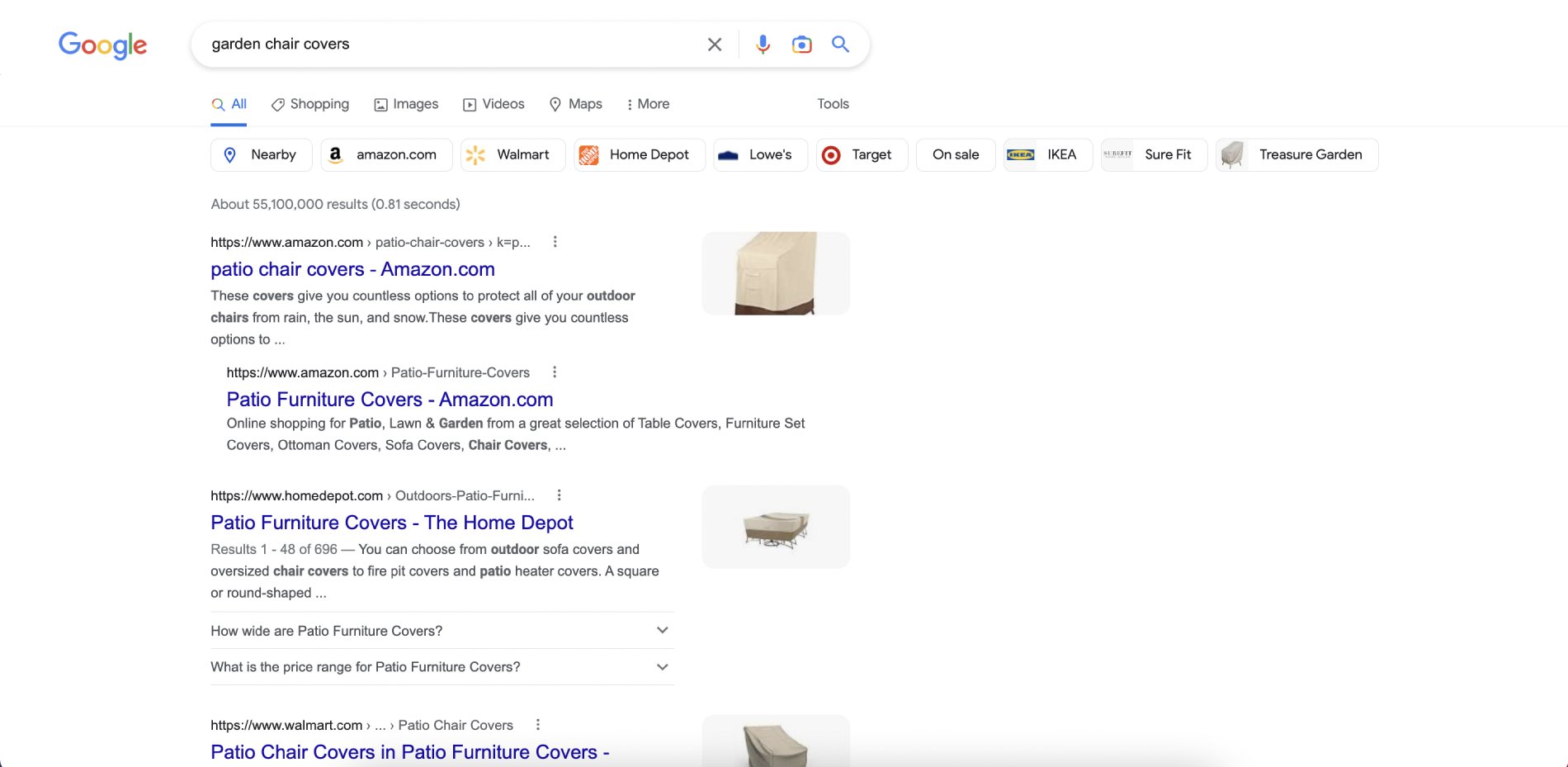
Task: Click the walmart.com URL breadcrumb
Action: tap(361, 725)
